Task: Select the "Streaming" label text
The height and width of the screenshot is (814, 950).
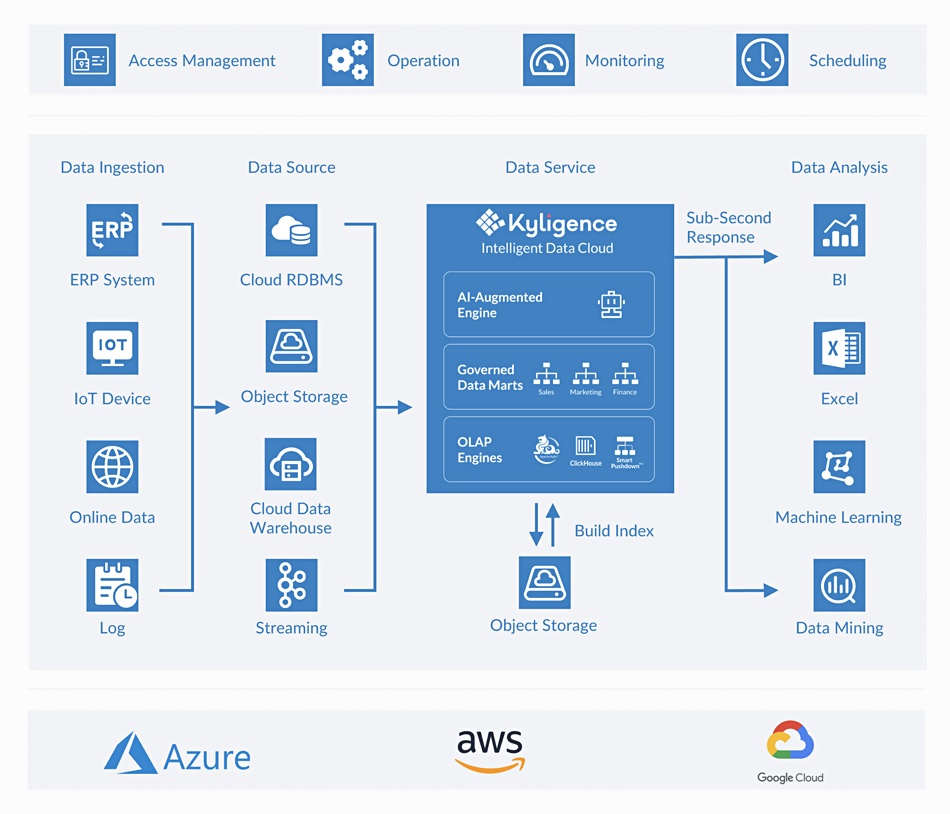Action: coord(291,628)
